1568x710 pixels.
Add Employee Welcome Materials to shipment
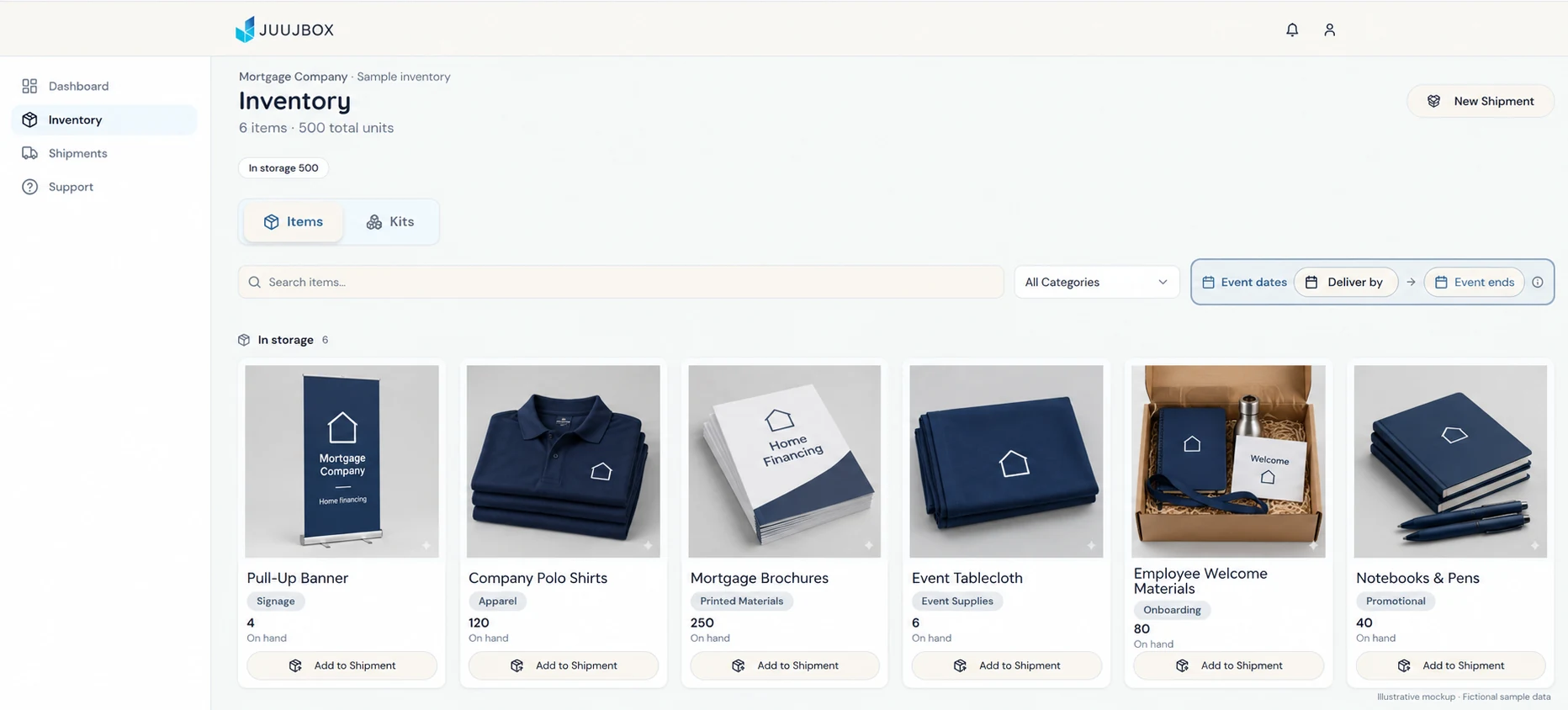(1228, 665)
